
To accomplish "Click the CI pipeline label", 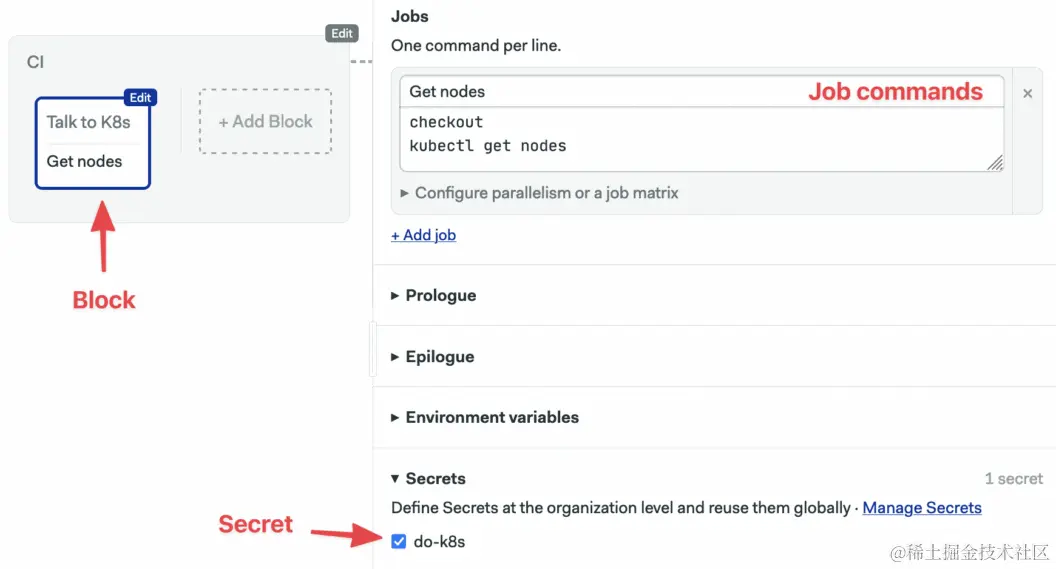I will 36,62.
